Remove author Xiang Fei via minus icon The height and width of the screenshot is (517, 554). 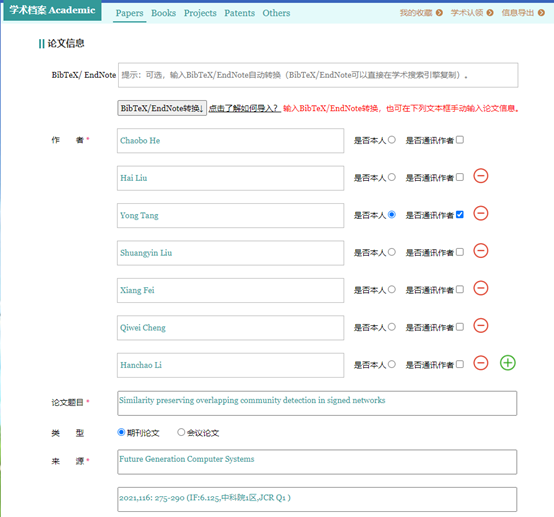481,288
